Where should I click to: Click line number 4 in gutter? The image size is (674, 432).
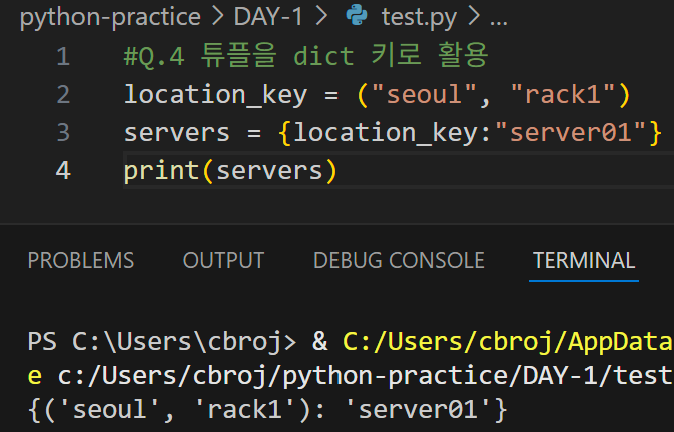coord(63,170)
